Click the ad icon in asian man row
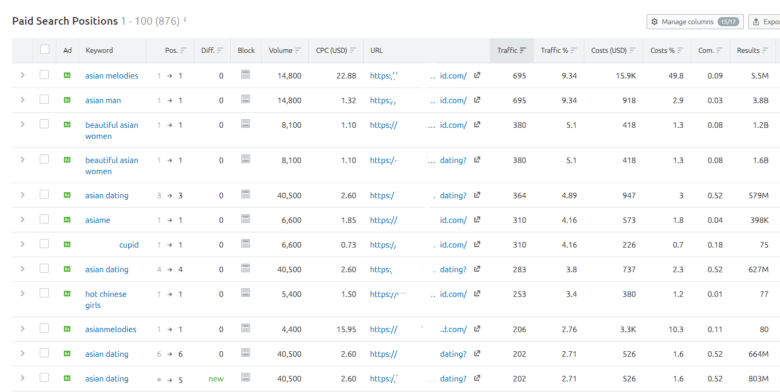This screenshot has height=392, width=780. pyautogui.click(x=67, y=100)
